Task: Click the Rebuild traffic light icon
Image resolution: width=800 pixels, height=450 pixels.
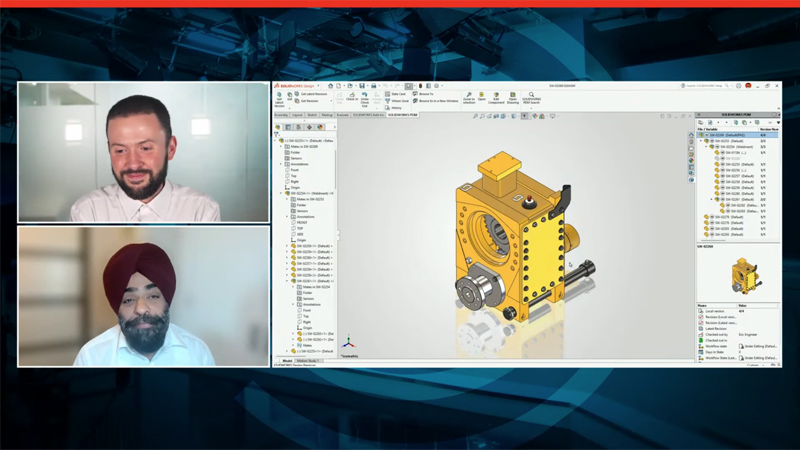Action: (x=420, y=86)
